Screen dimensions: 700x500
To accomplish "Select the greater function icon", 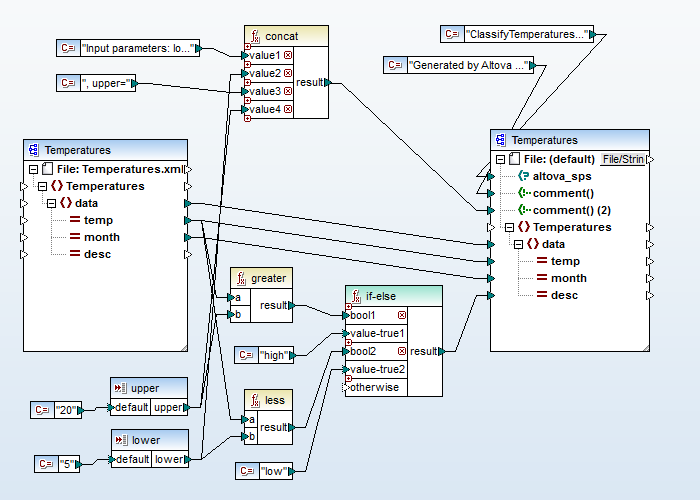I will point(240,279).
